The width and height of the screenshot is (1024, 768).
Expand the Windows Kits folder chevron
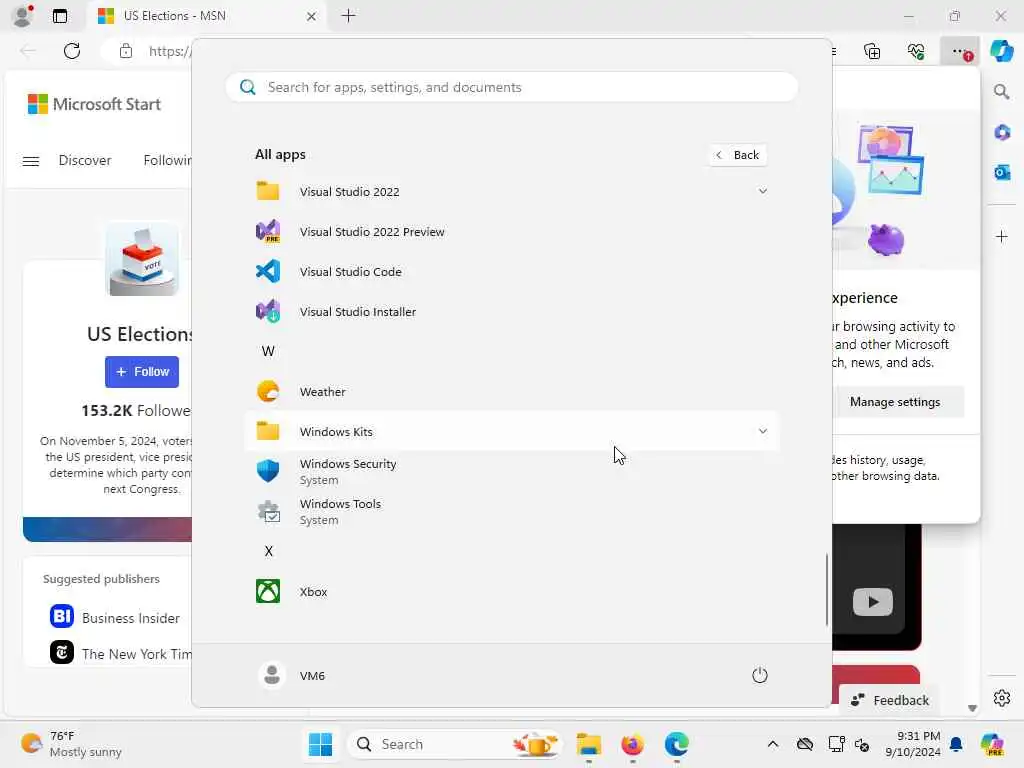pos(762,432)
